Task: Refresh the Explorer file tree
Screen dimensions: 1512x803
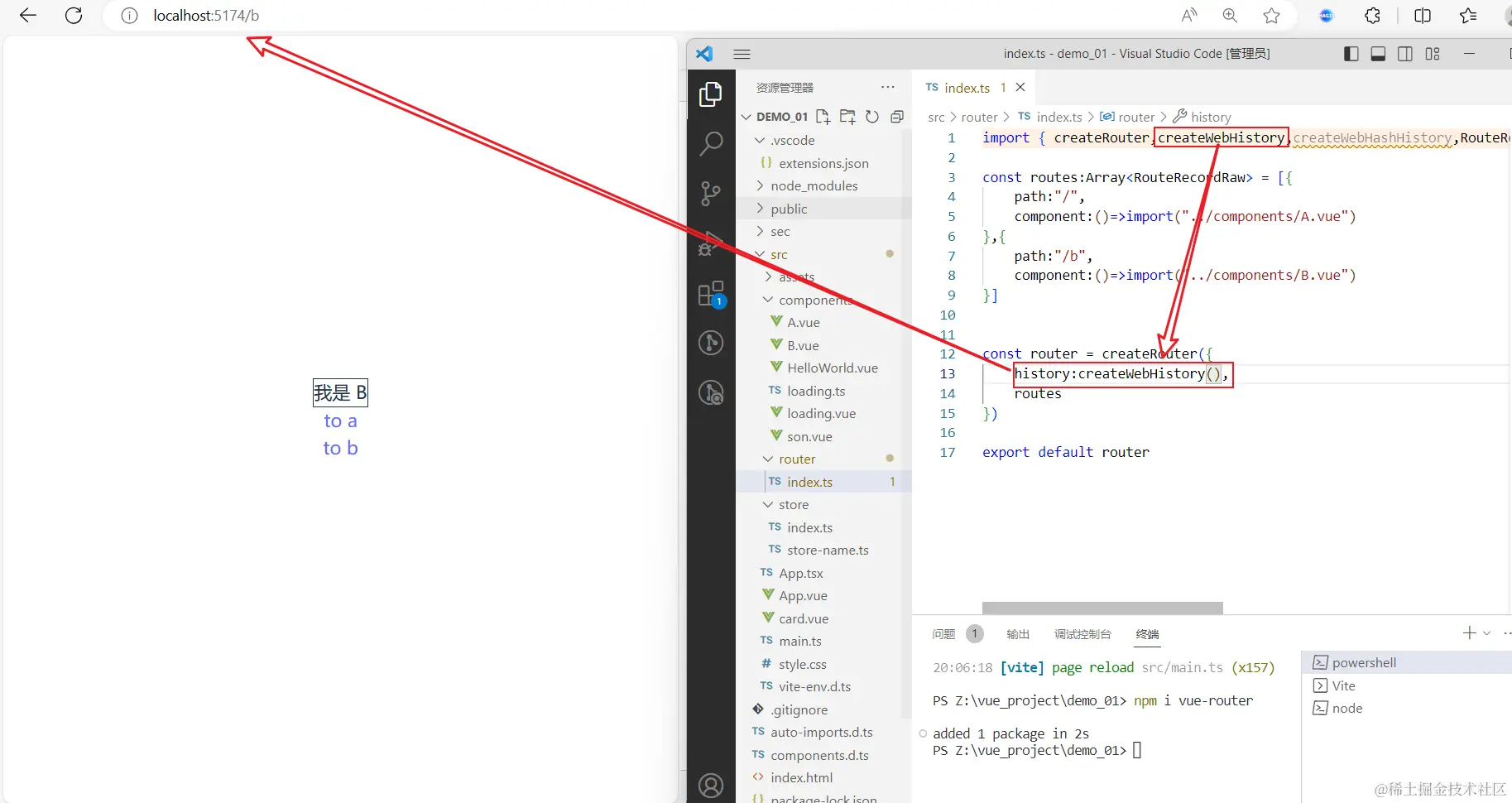Action: [872, 117]
